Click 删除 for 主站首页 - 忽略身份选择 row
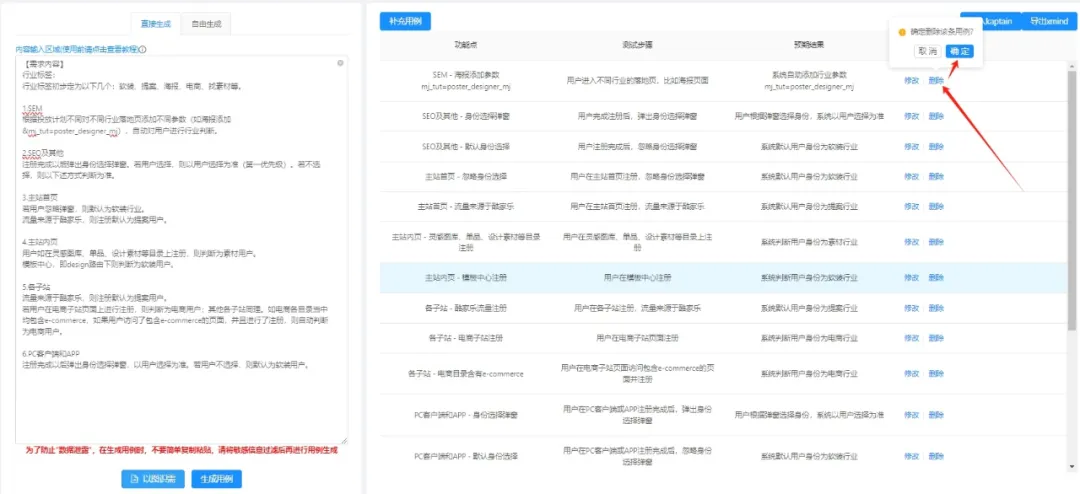 [936, 176]
